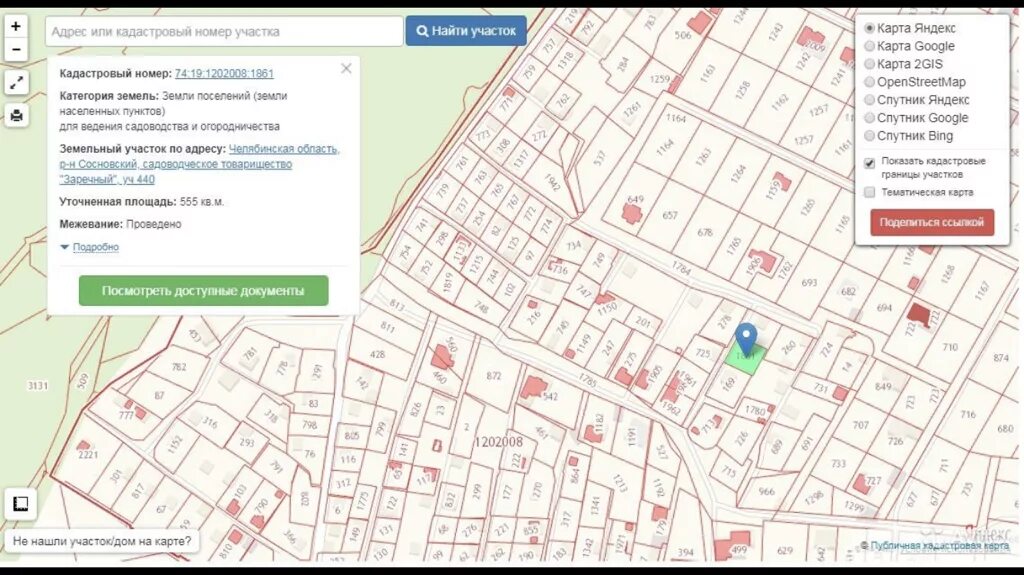
Task: Enable the Тематическая карта checkbox
Action: [869, 192]
